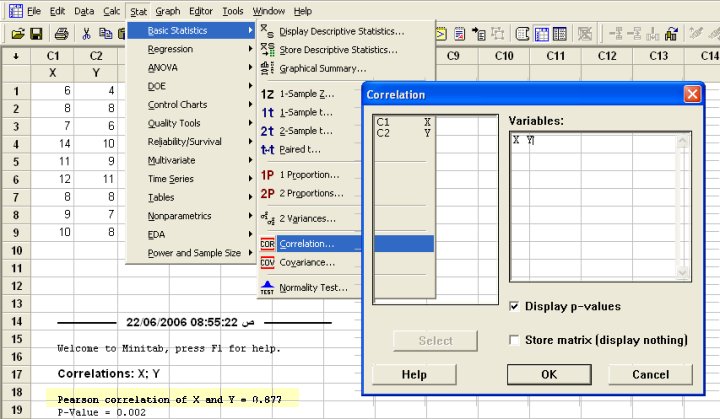
Task: Click the Cancel button in Correlation dialog
Action: point(650,374)
